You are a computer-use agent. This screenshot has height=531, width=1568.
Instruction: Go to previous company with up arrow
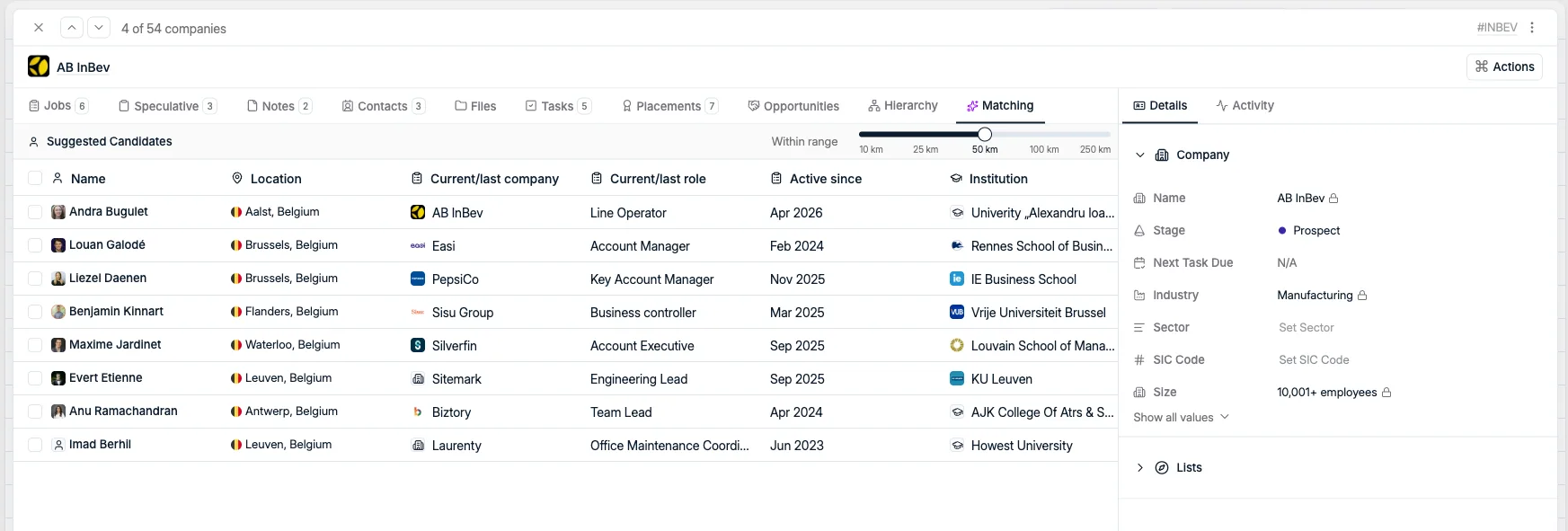(72, 28)
